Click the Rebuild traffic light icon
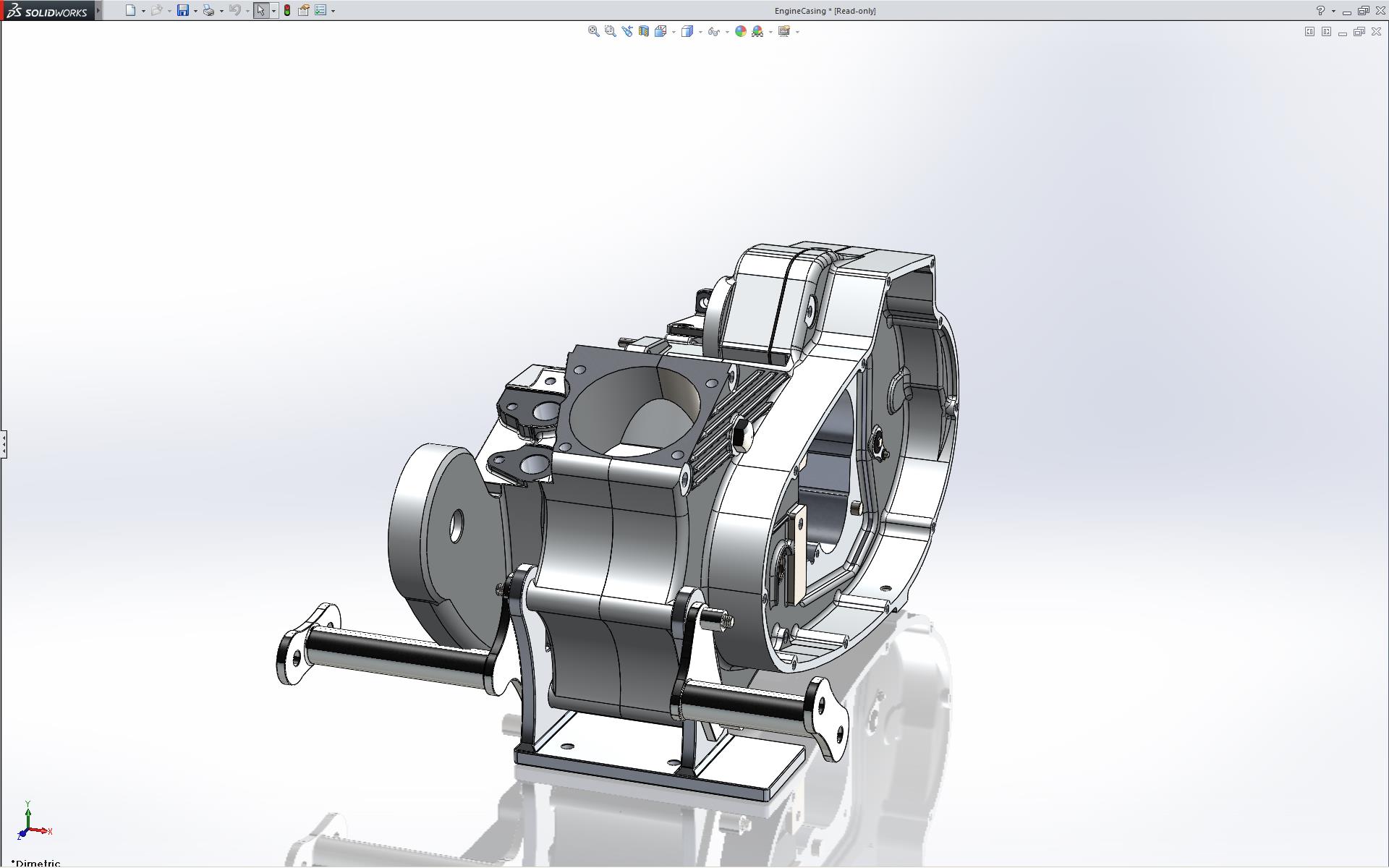The height and width of the screenshot is (868, 1389). [x=287, y=10]
